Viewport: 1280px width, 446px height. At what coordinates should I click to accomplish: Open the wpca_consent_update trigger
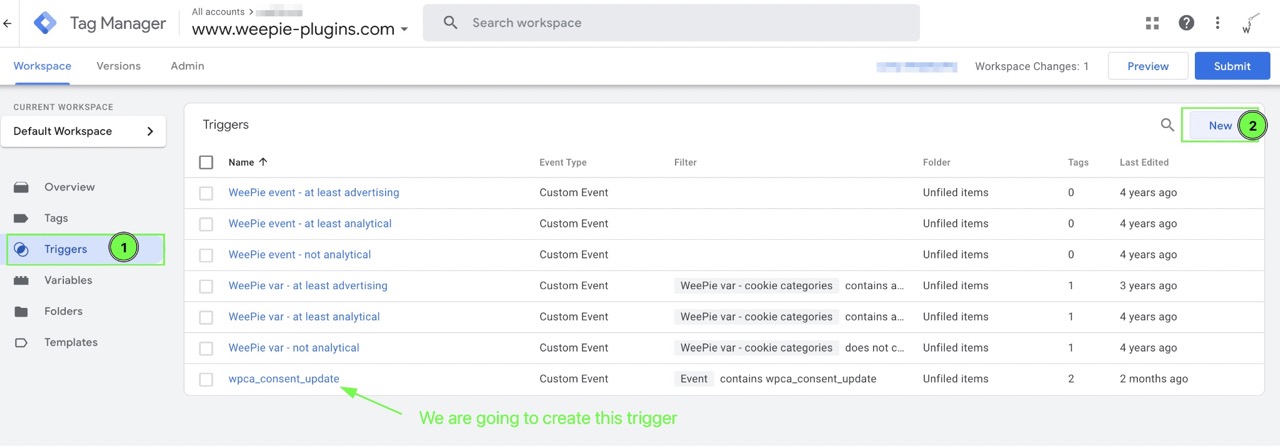(283, 378)
